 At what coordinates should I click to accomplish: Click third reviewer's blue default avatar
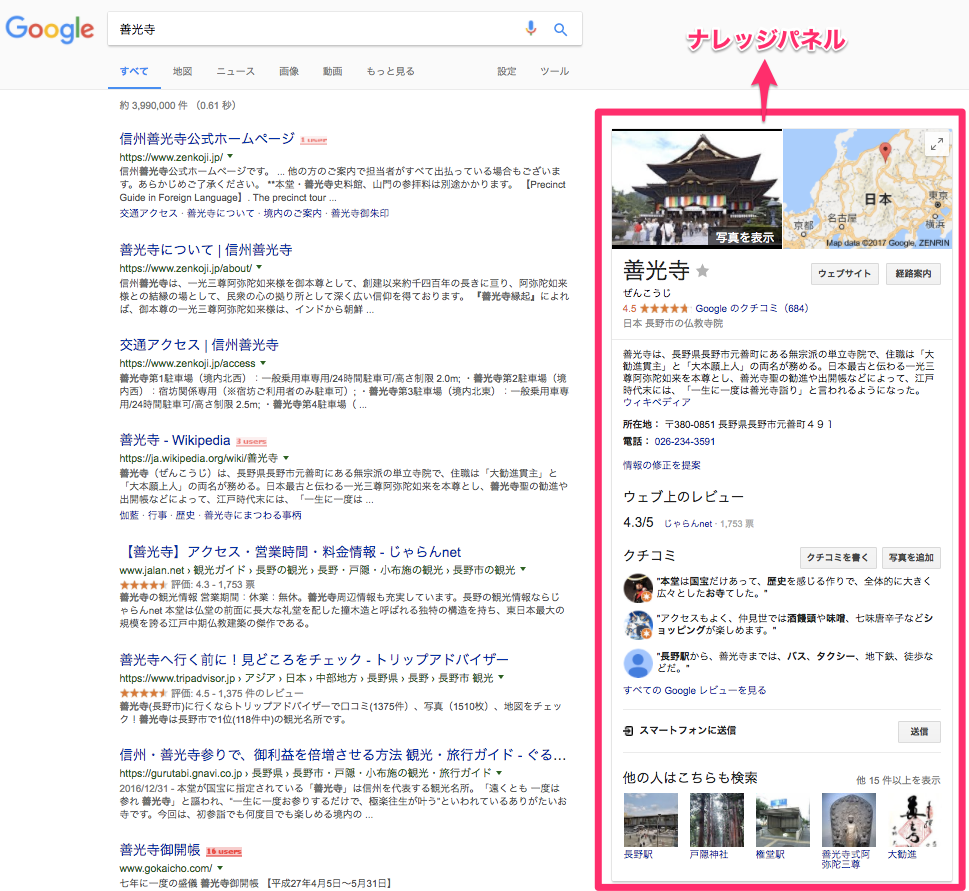click(638, 663)
